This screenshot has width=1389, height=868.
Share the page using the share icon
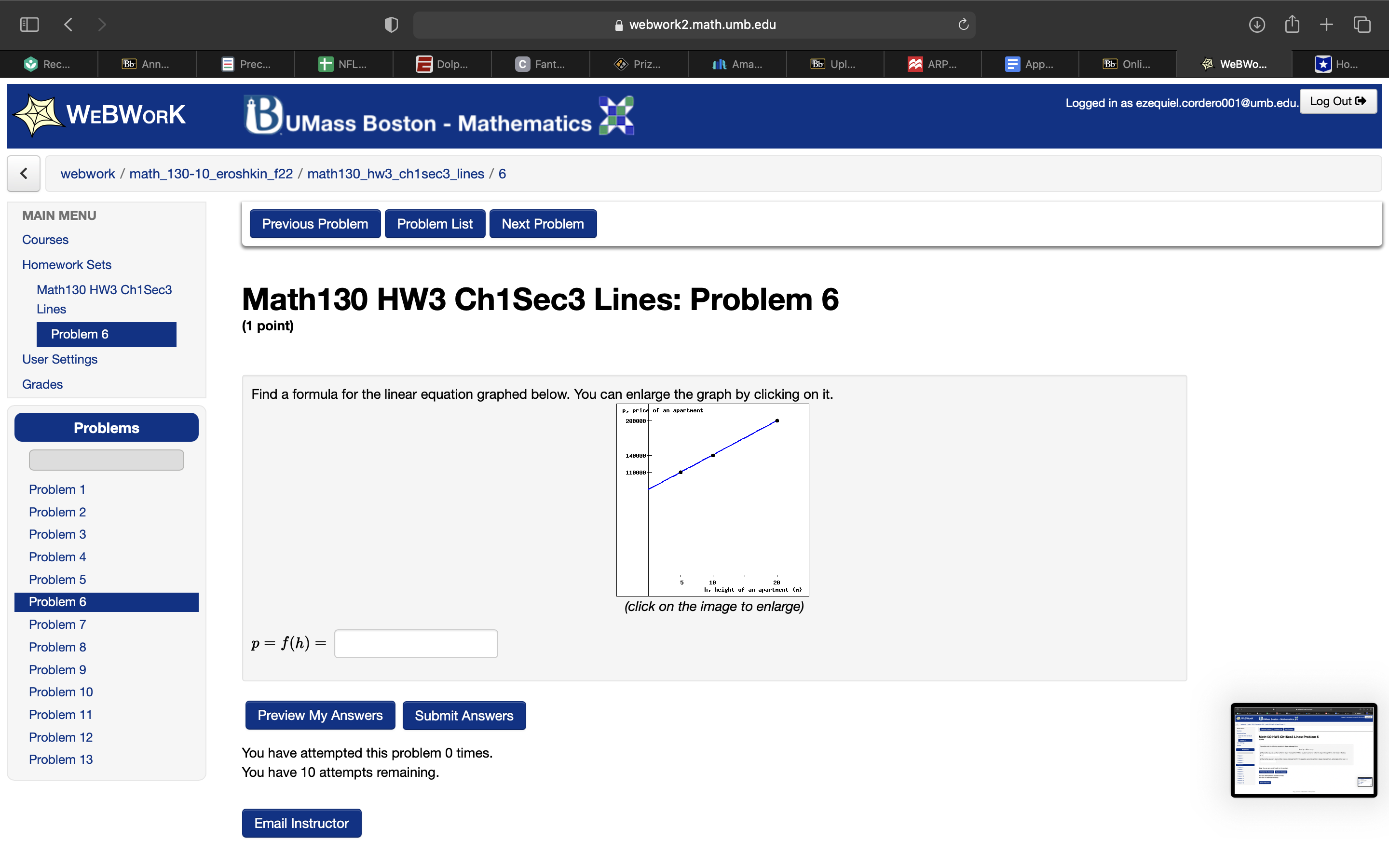pos(1292,24)
